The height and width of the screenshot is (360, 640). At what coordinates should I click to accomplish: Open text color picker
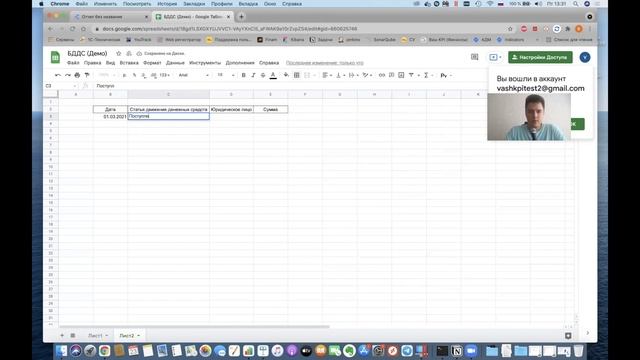[x=273, y=75]
